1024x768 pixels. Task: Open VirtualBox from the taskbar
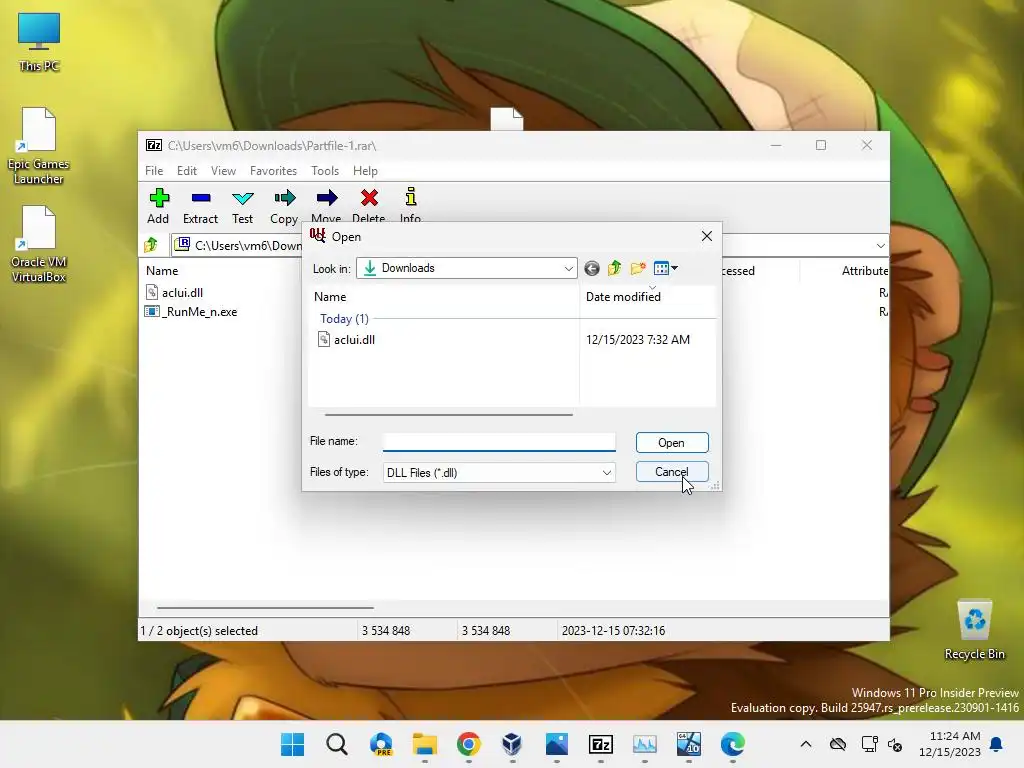[x=512, y=744]
